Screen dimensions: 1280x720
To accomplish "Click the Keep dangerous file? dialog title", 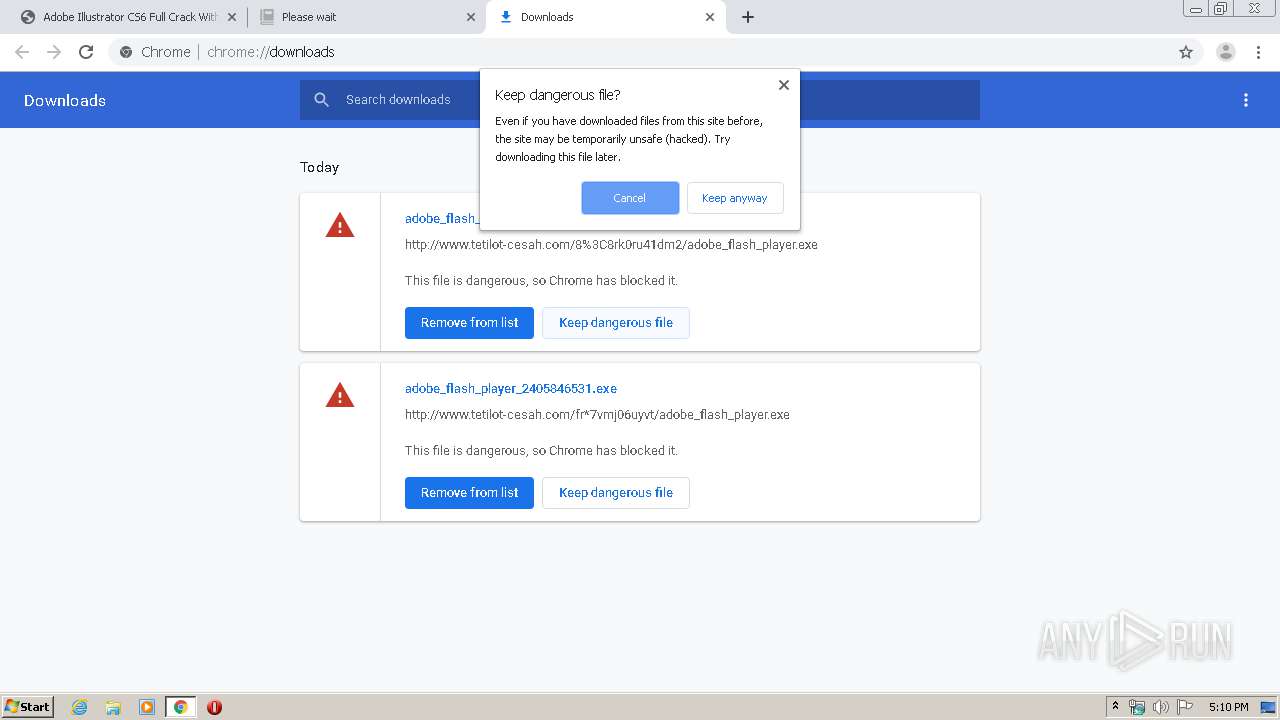I will pyautogui.click(x=558, y=95).
